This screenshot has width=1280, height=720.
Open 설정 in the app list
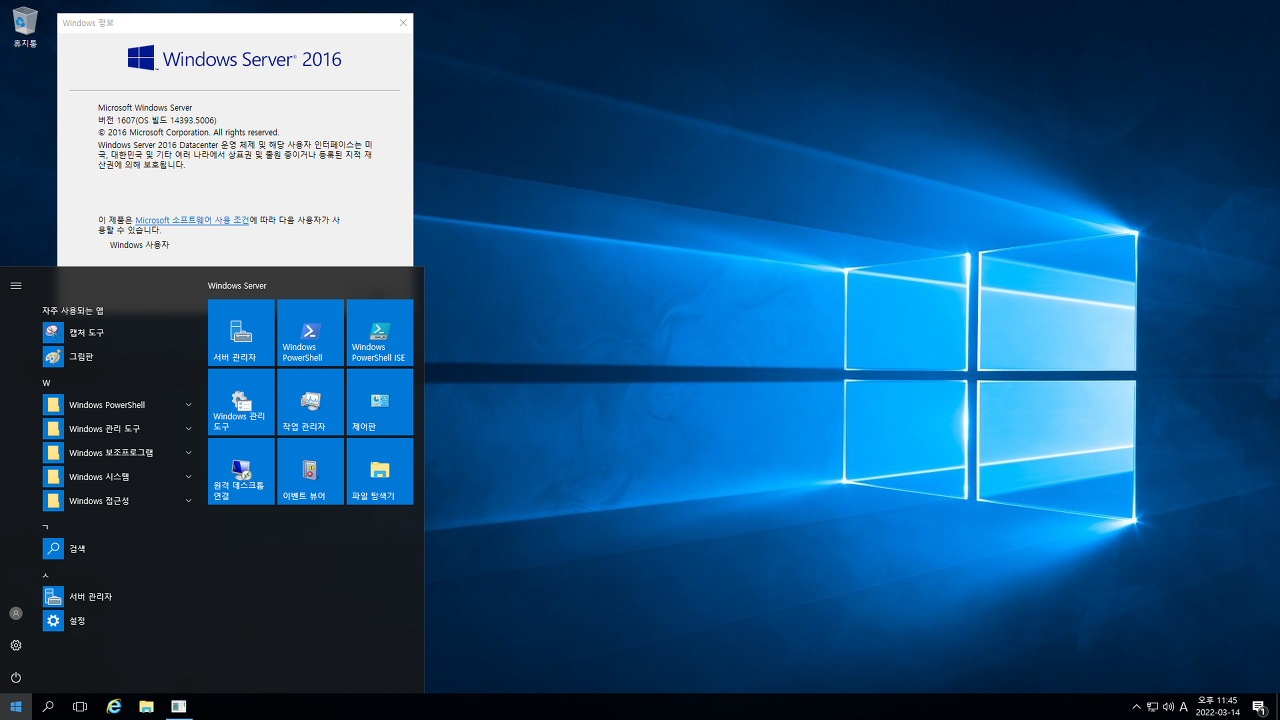(x=120, y=620)
